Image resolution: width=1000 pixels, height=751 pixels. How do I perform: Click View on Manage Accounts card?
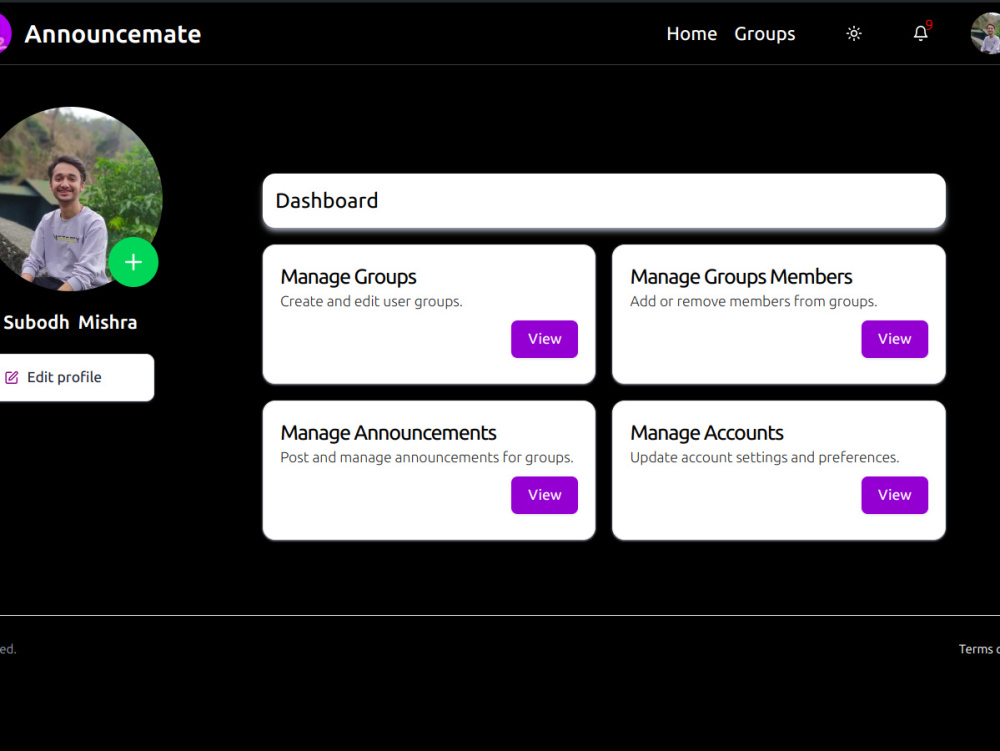point(894,495)
